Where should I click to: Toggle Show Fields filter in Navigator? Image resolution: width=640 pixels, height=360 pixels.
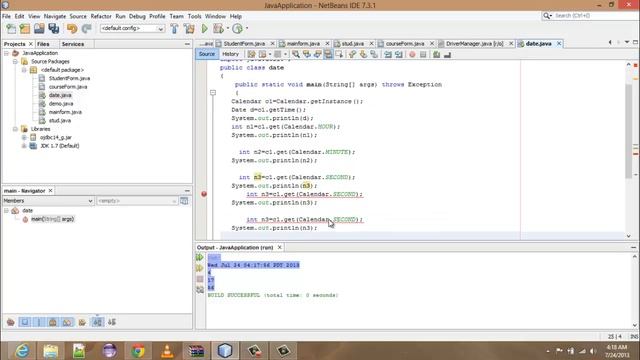pos(25,322)
